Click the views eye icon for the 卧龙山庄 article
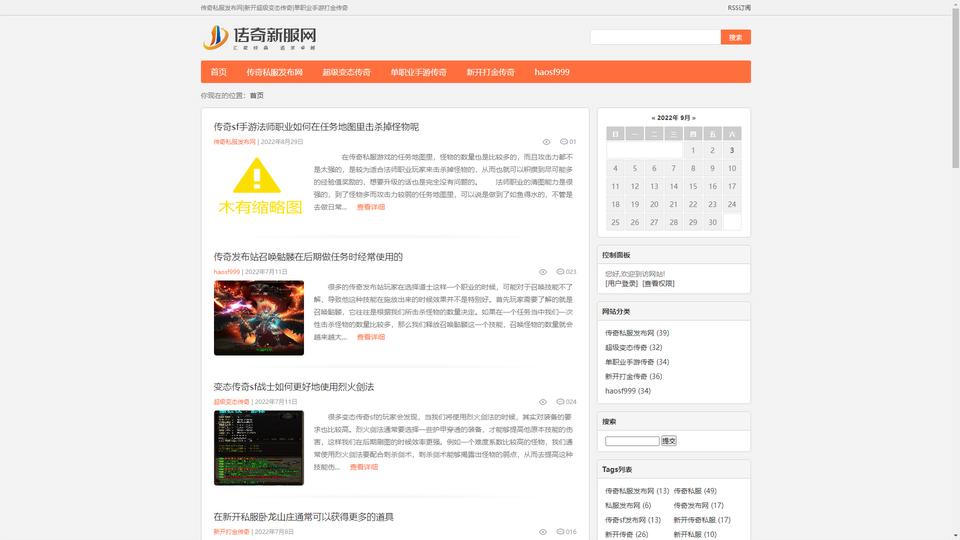The height and width of the screenshot is (540, 960). (542, 532)
